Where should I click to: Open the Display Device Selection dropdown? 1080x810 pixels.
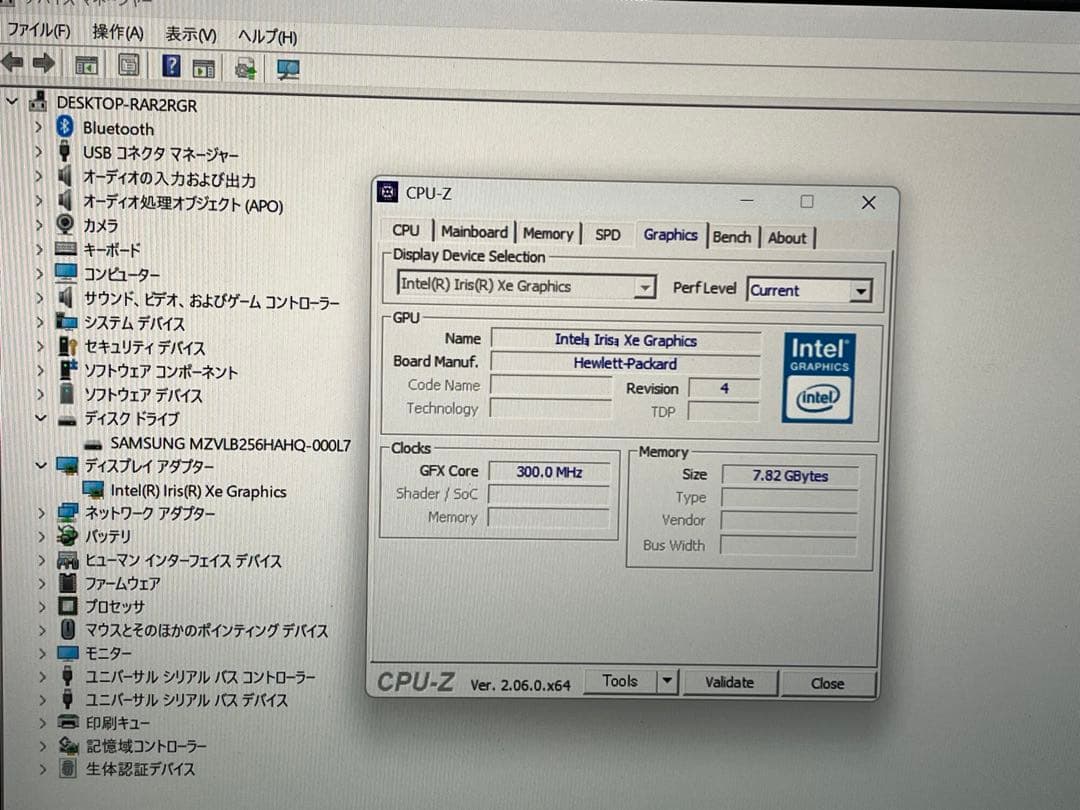[644, 287]
